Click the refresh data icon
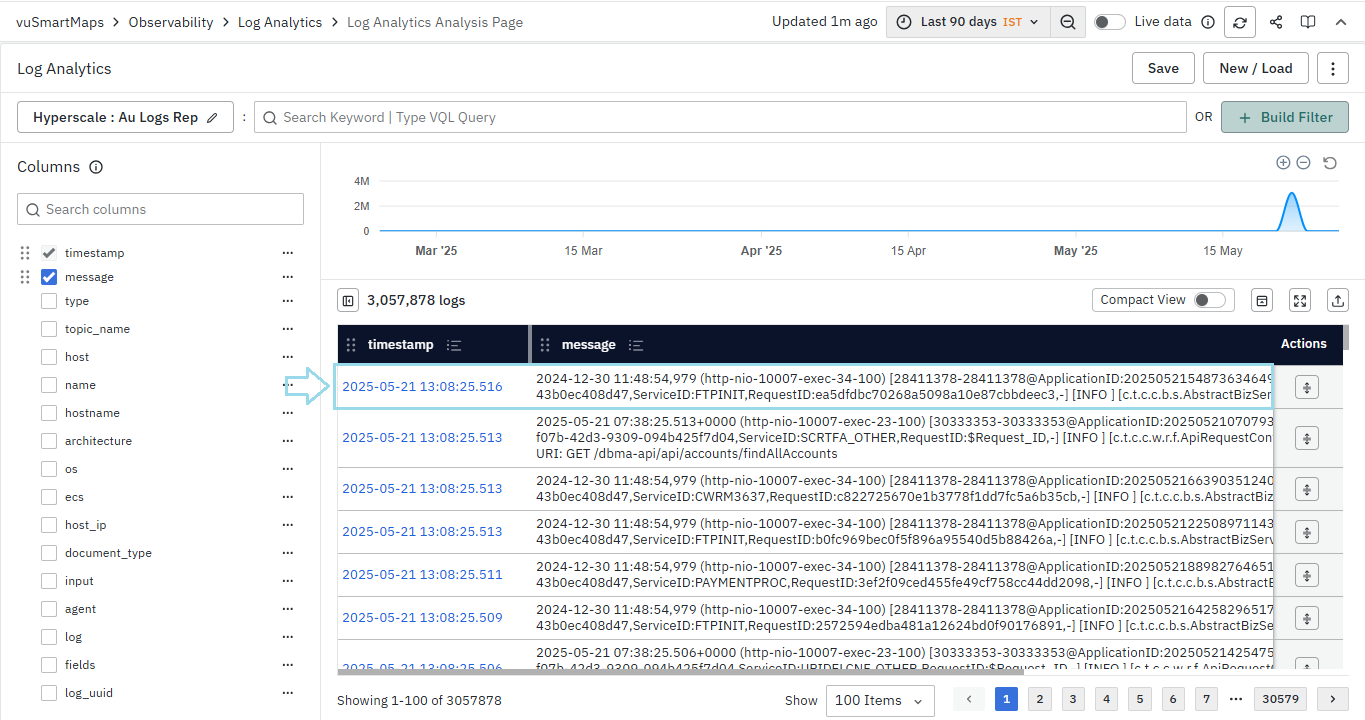The image size is (1365, 720). 1239,21
